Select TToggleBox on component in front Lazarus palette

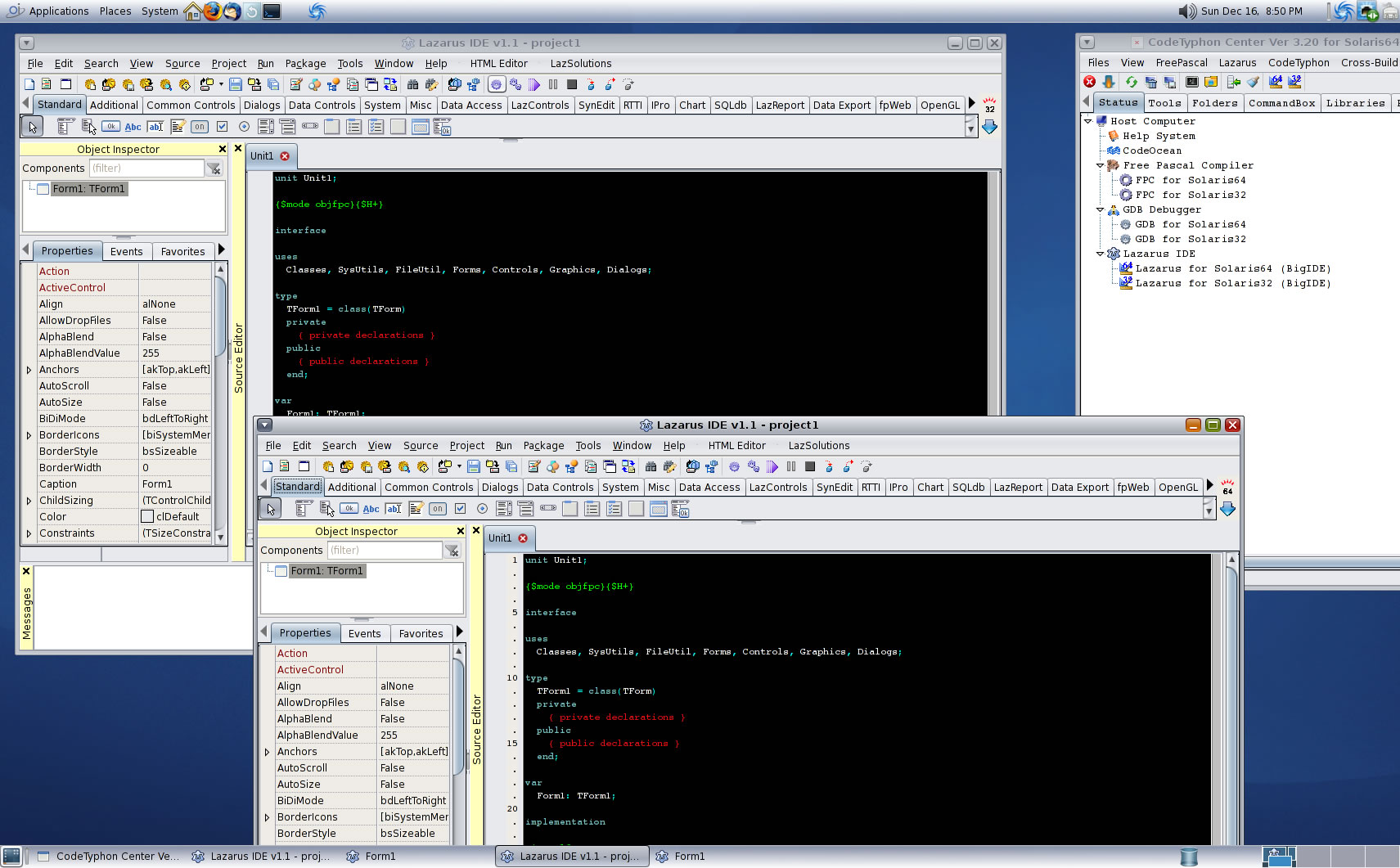pyautogui.click(x=438, y=509)
